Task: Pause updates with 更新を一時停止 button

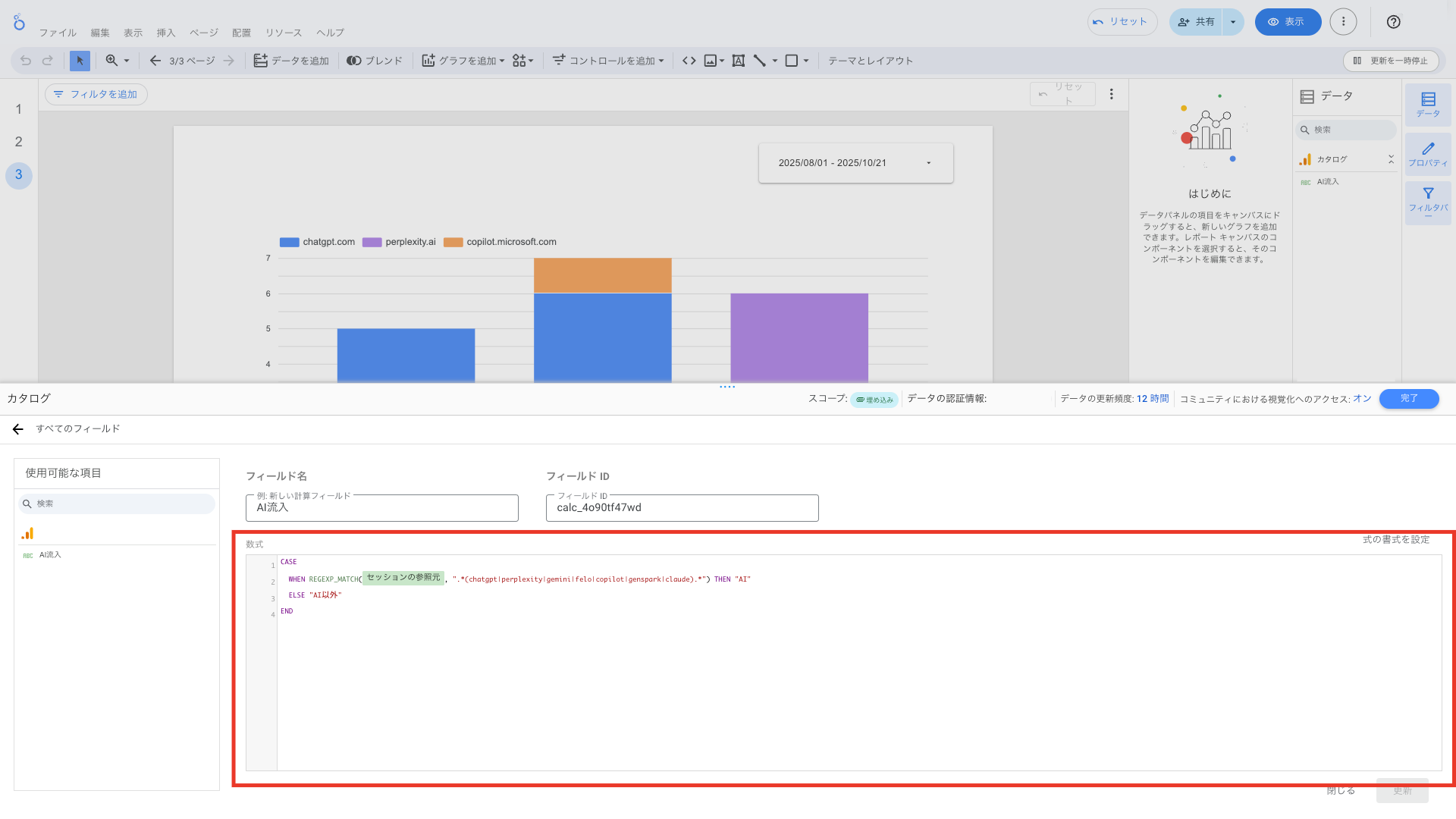Action: (1390, 61)
